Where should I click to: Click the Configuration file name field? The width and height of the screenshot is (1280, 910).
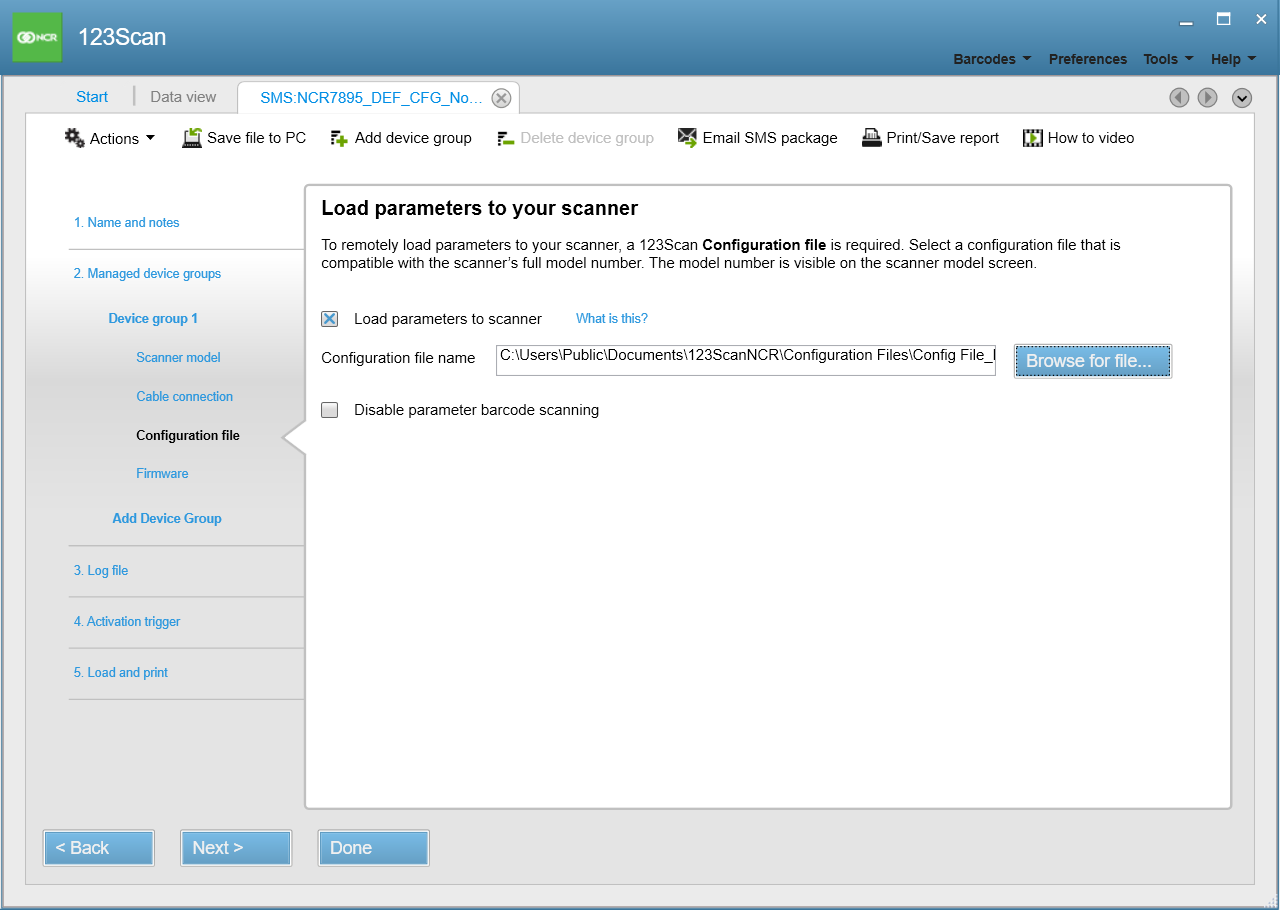(x=746, y=360)
